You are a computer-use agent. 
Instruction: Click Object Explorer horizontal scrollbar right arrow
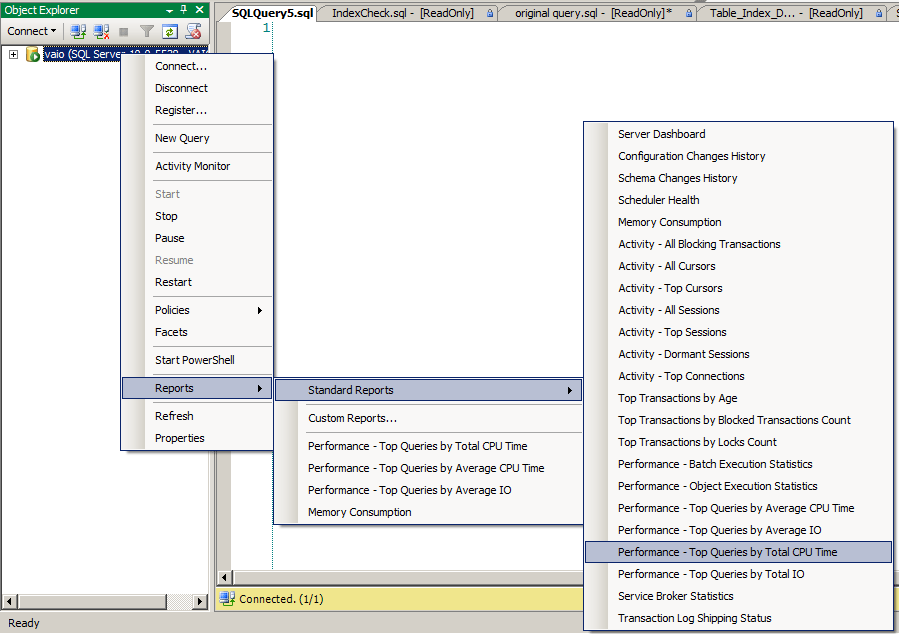pyautogui.click(x=200, y=601)
